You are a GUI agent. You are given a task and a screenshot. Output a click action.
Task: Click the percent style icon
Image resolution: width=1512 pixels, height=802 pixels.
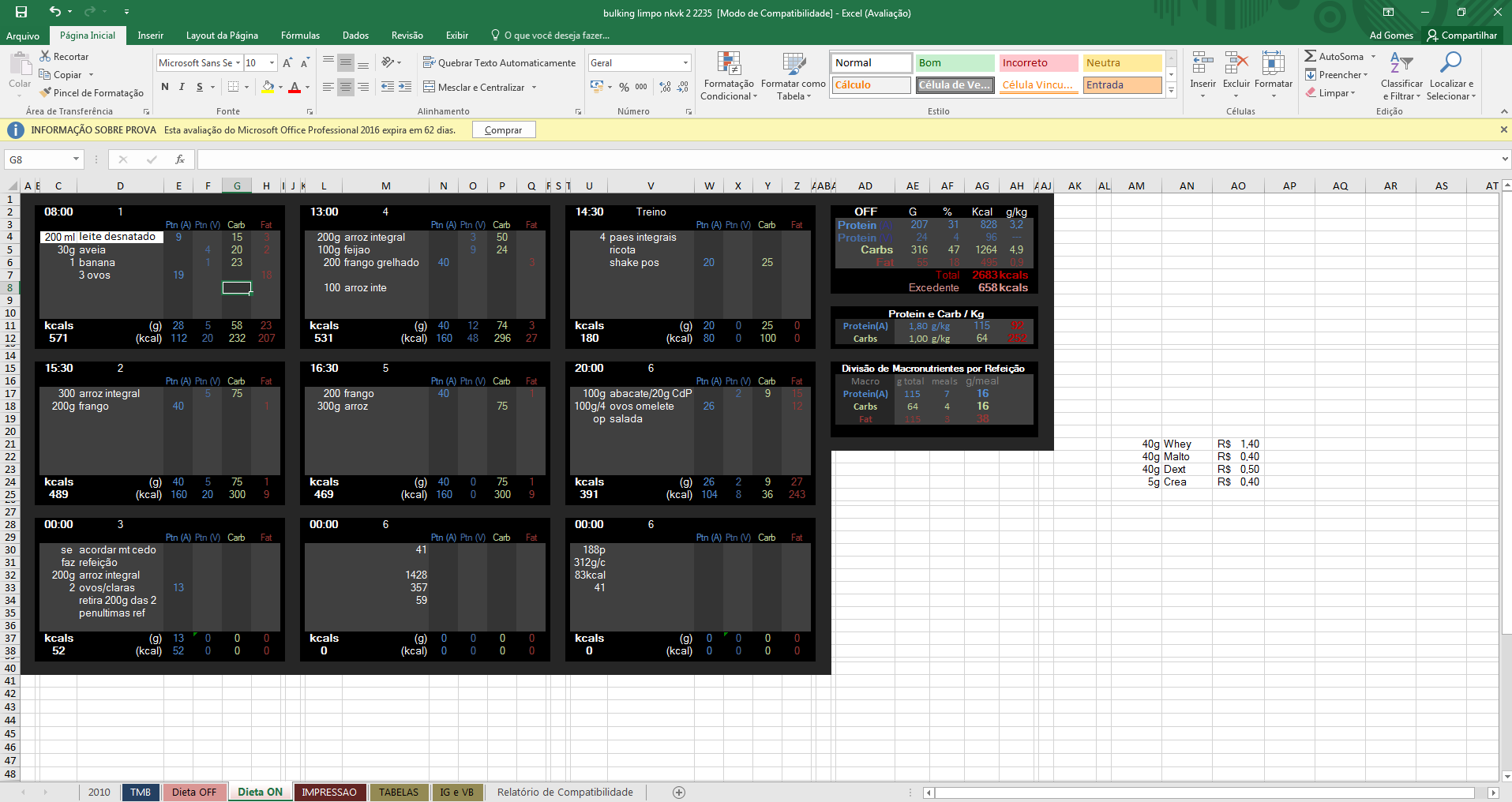click(x=624, y=87)
